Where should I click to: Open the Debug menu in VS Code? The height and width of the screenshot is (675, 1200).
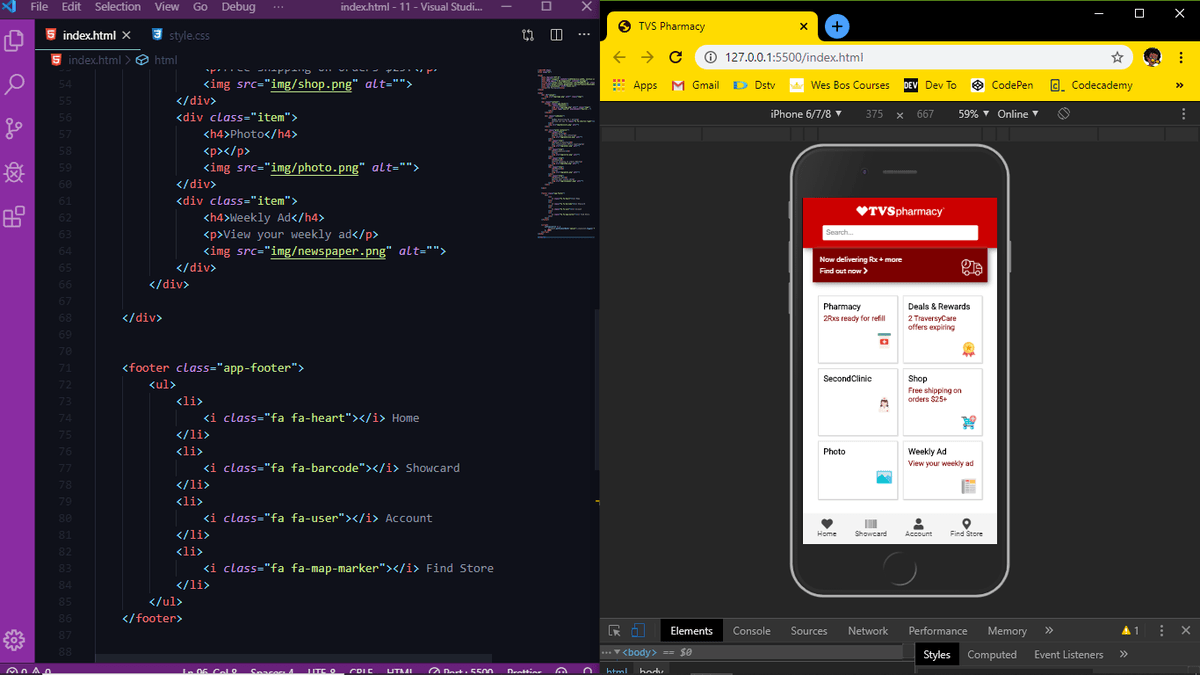pos(238,7)
